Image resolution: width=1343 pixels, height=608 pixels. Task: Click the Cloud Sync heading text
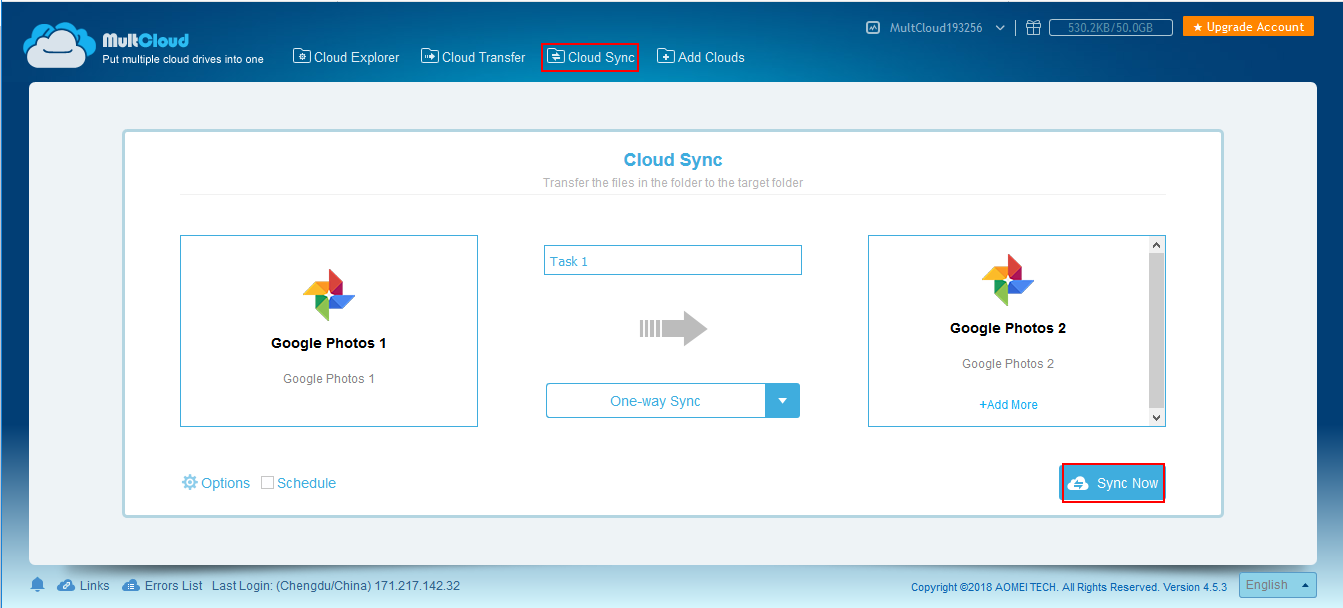tap(673, 160)
